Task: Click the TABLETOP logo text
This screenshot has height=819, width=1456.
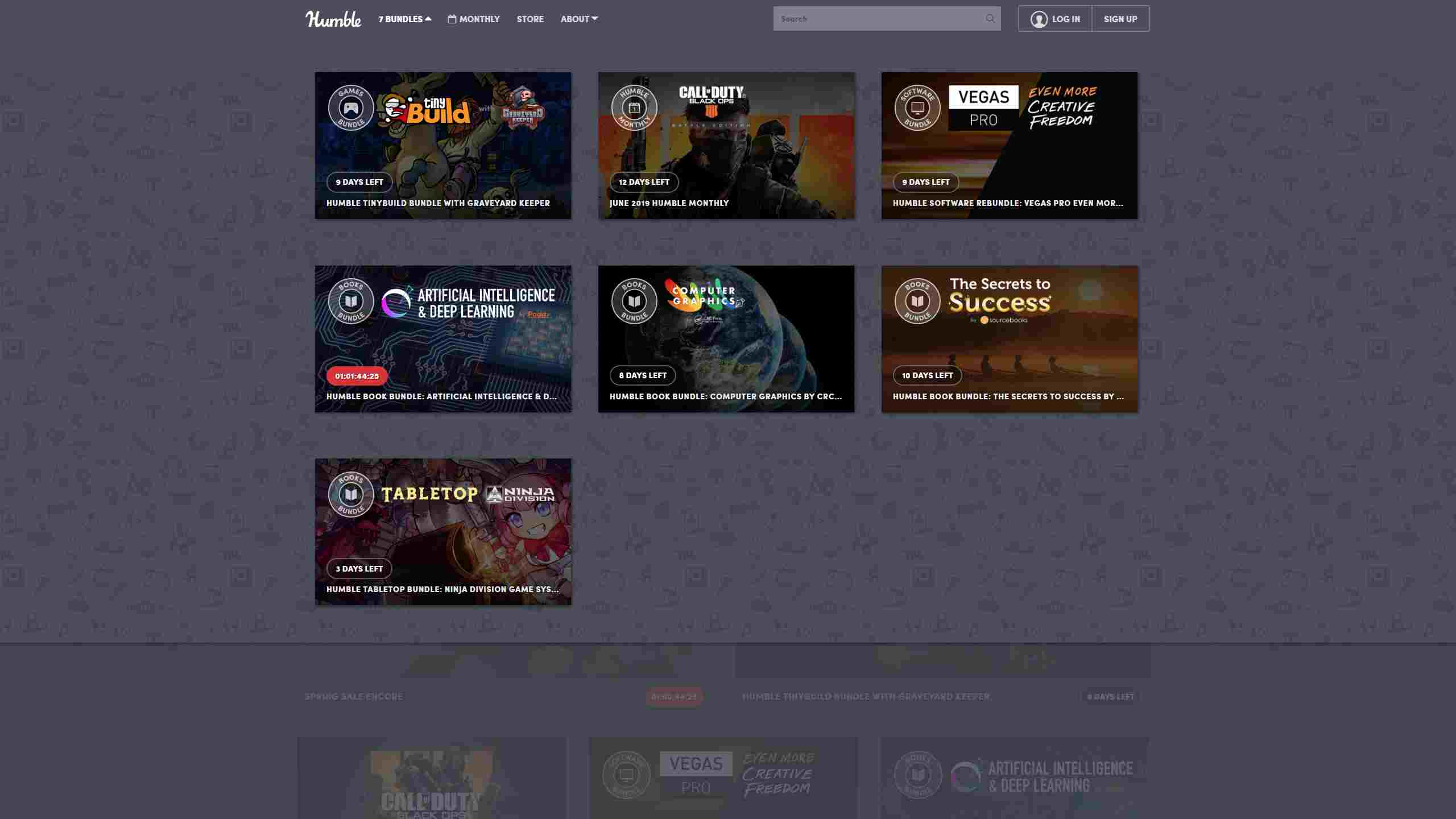Action: [x=429, y=494]
